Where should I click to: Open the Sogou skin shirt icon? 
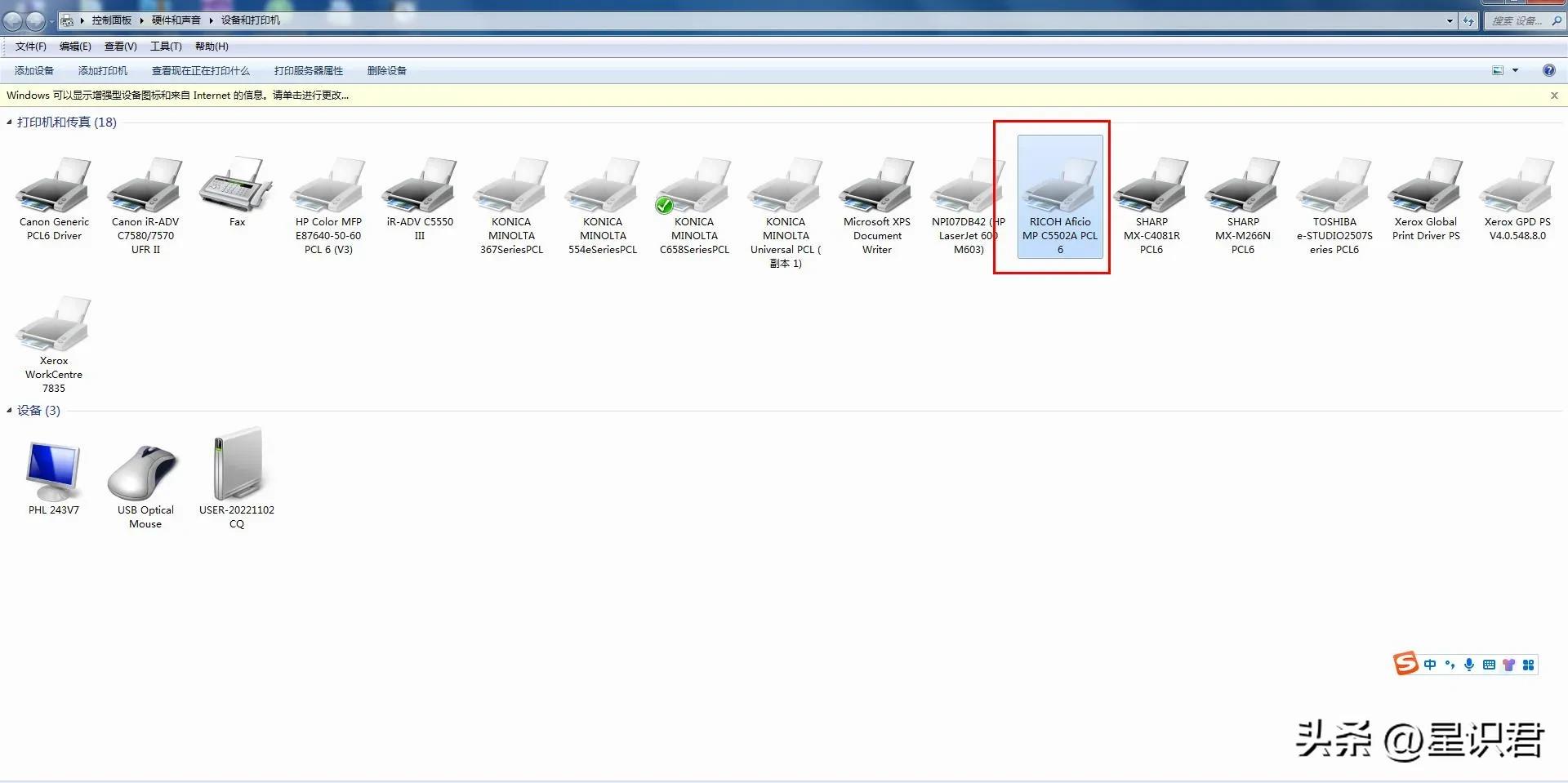click(1508, 665)
